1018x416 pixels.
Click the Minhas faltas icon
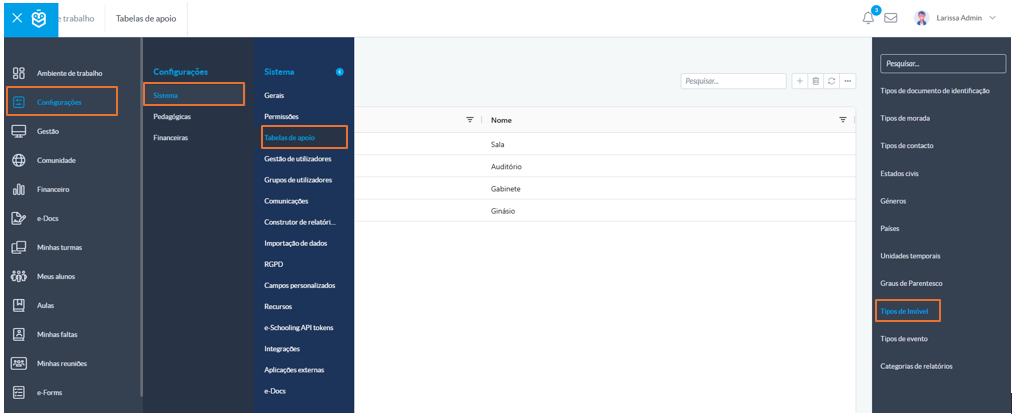pos(19,334)
